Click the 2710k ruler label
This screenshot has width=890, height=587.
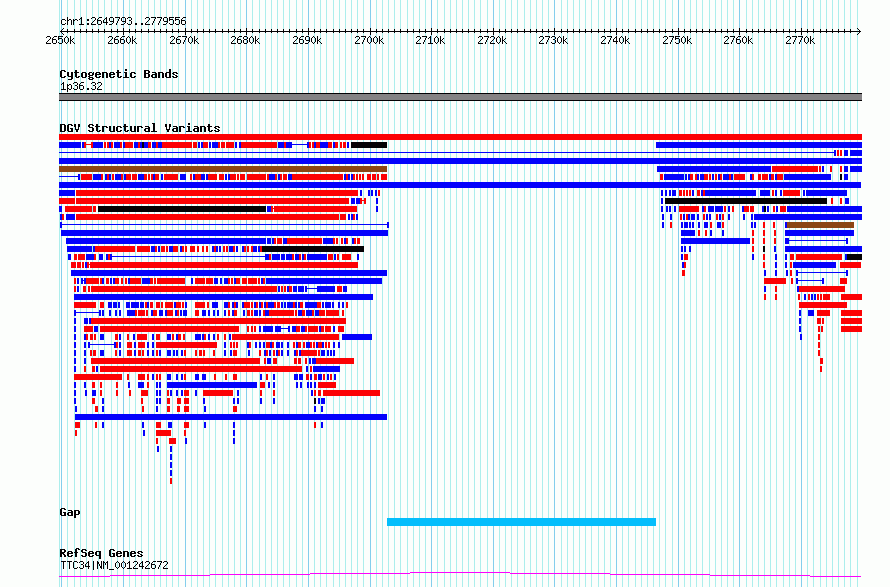430,40
